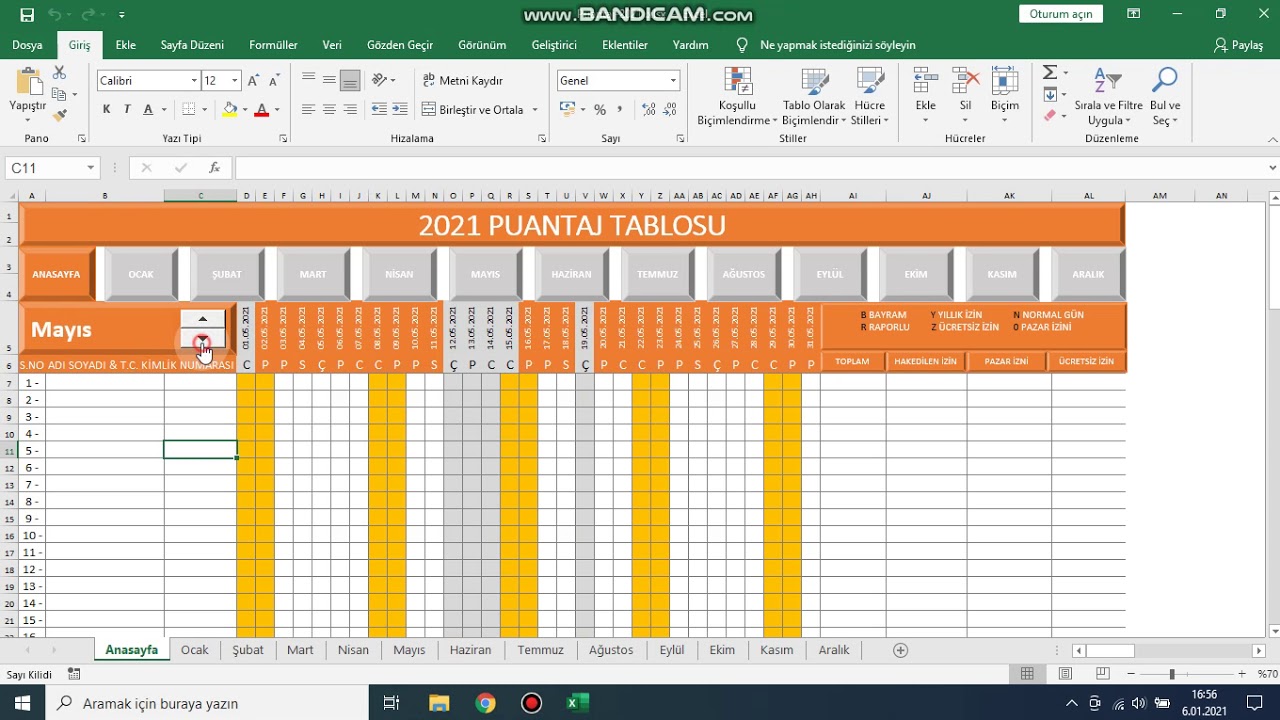
Task: Click increase decimal icon
Action: coord(649,109)
